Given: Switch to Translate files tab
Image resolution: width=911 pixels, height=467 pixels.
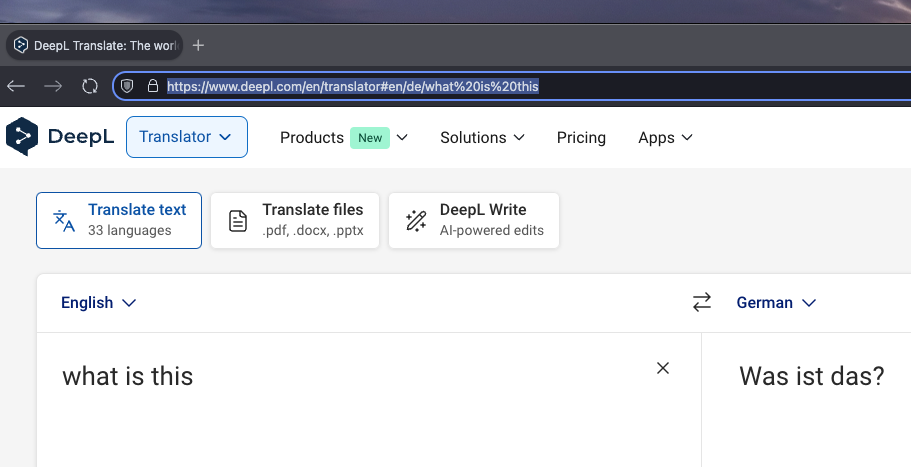Looking at the screenshot, I should tap(295, 220).
